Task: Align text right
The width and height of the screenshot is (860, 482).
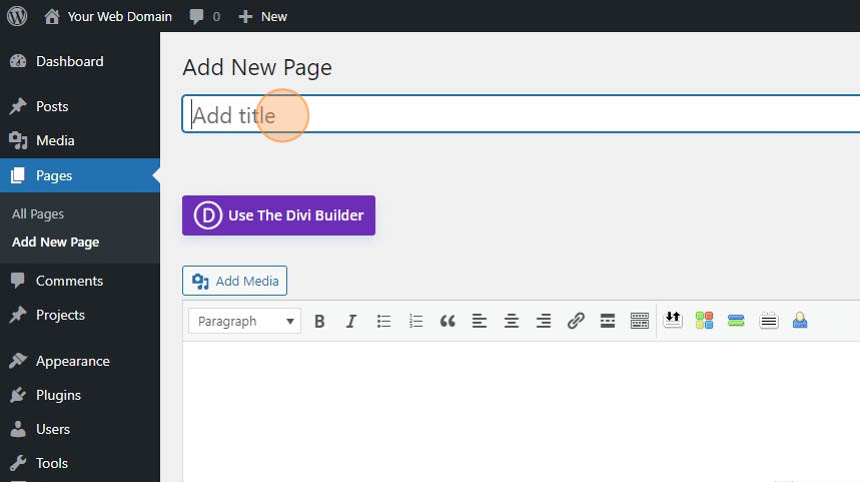Action: click(x=544, y=321)
